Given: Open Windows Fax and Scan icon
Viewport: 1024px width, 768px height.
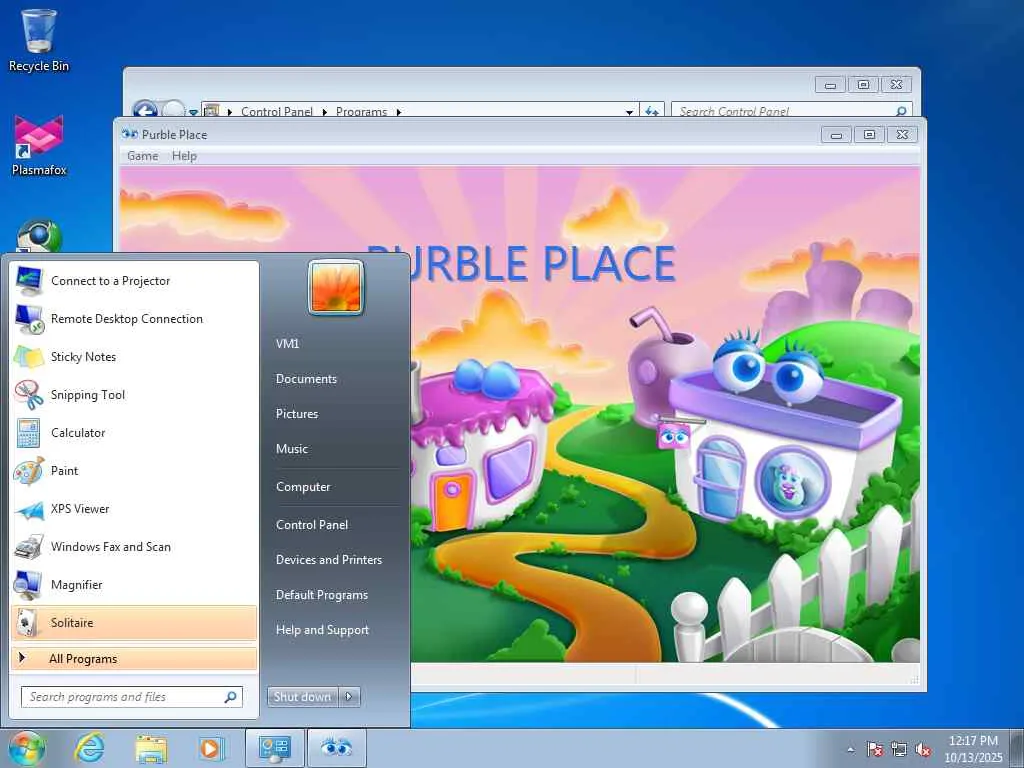Looking at the screenshot, I should point(29,547).
